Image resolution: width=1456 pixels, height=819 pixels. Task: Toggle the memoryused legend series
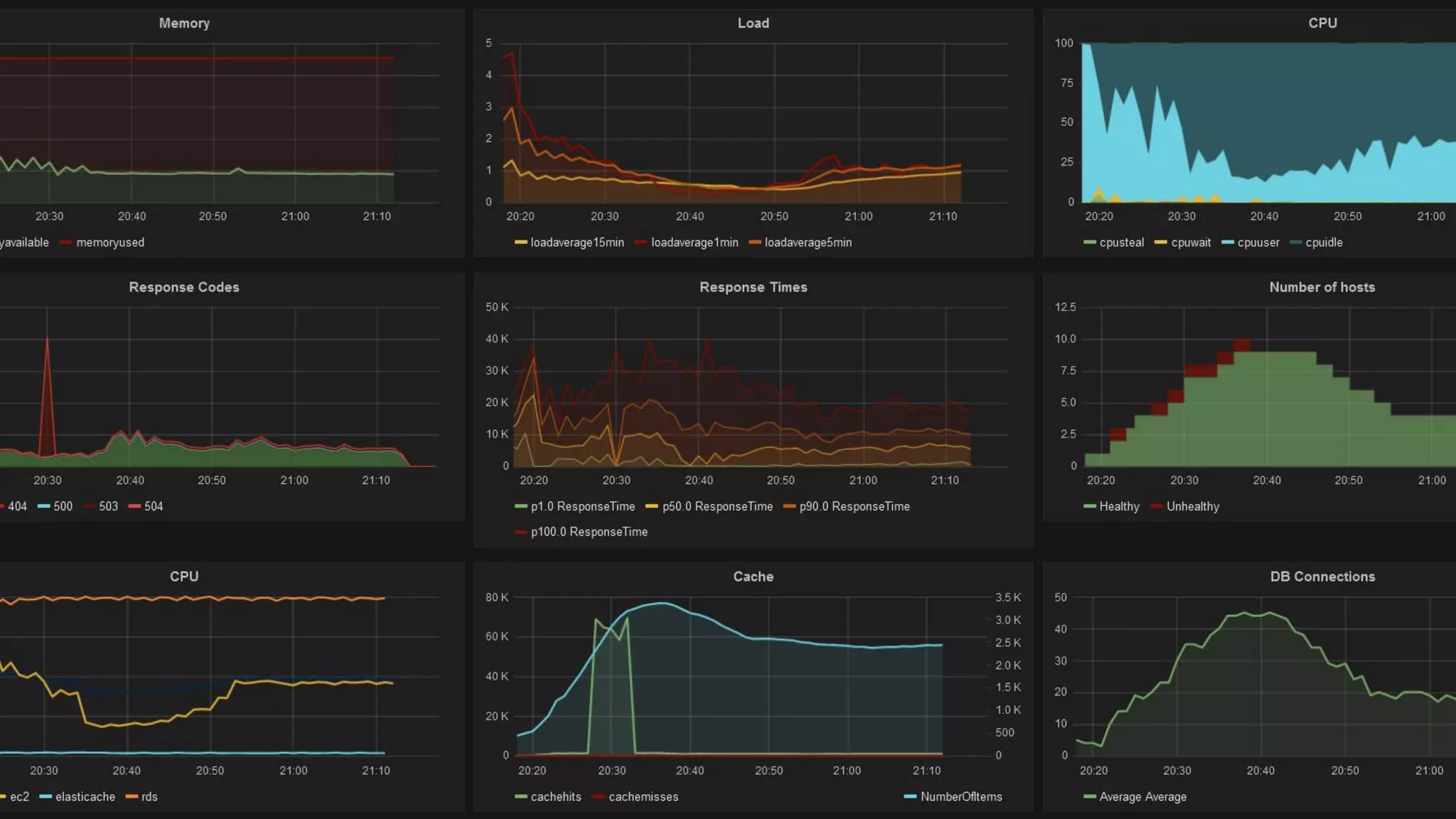click(x=110, y=242)
